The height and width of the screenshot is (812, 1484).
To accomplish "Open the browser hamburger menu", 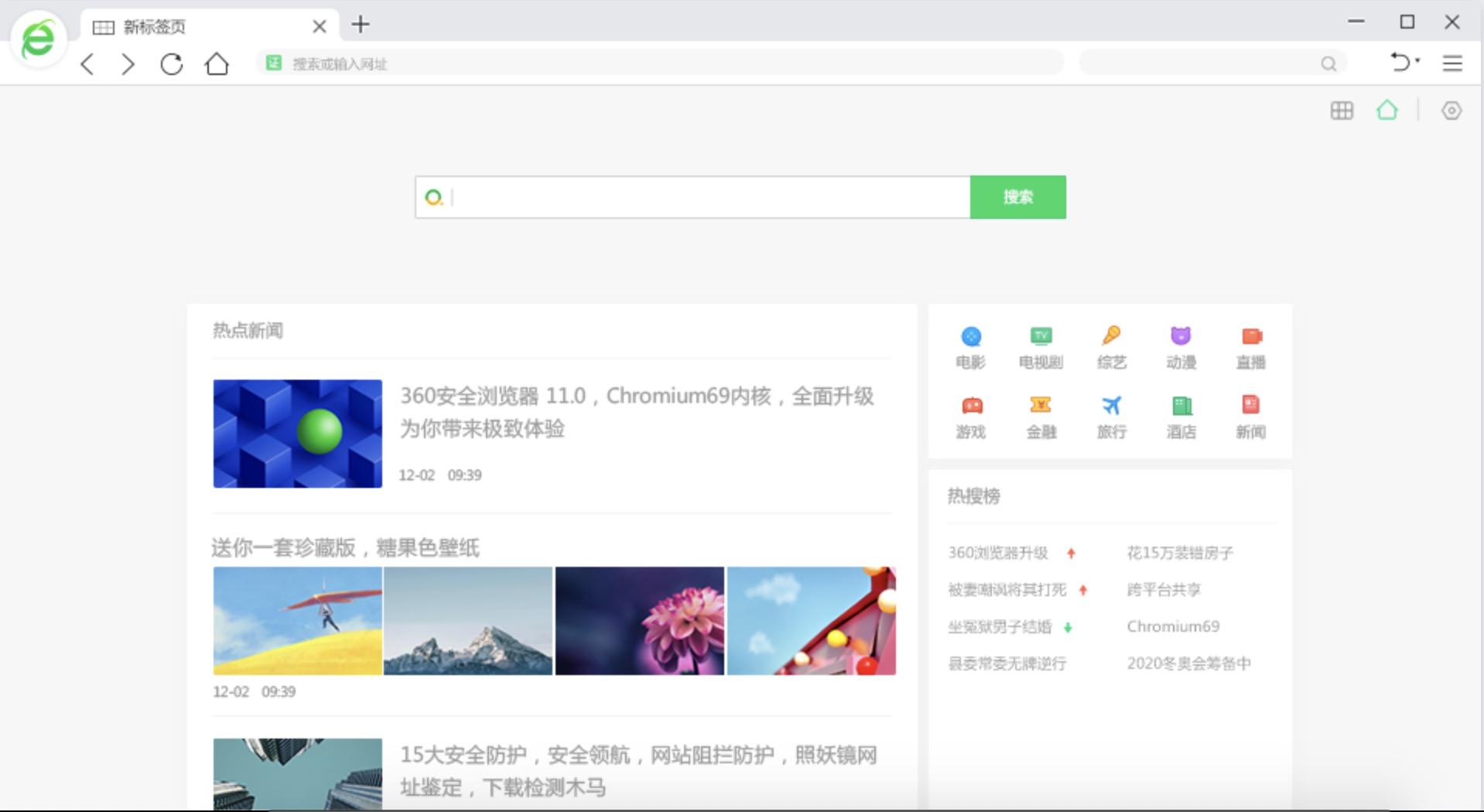I will point(1452,64).
